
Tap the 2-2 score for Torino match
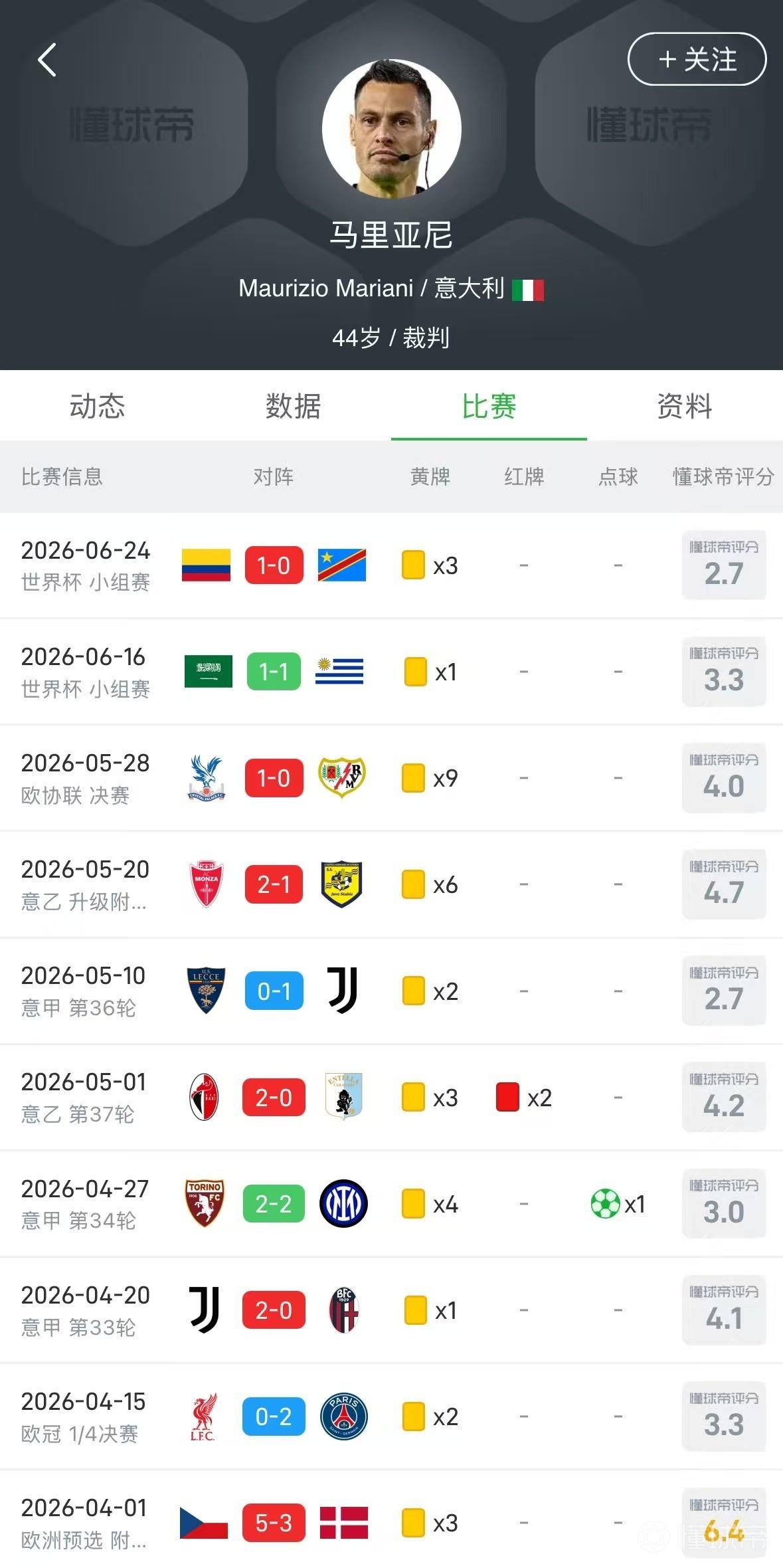pyautogui.click(x=274, y=1203)
